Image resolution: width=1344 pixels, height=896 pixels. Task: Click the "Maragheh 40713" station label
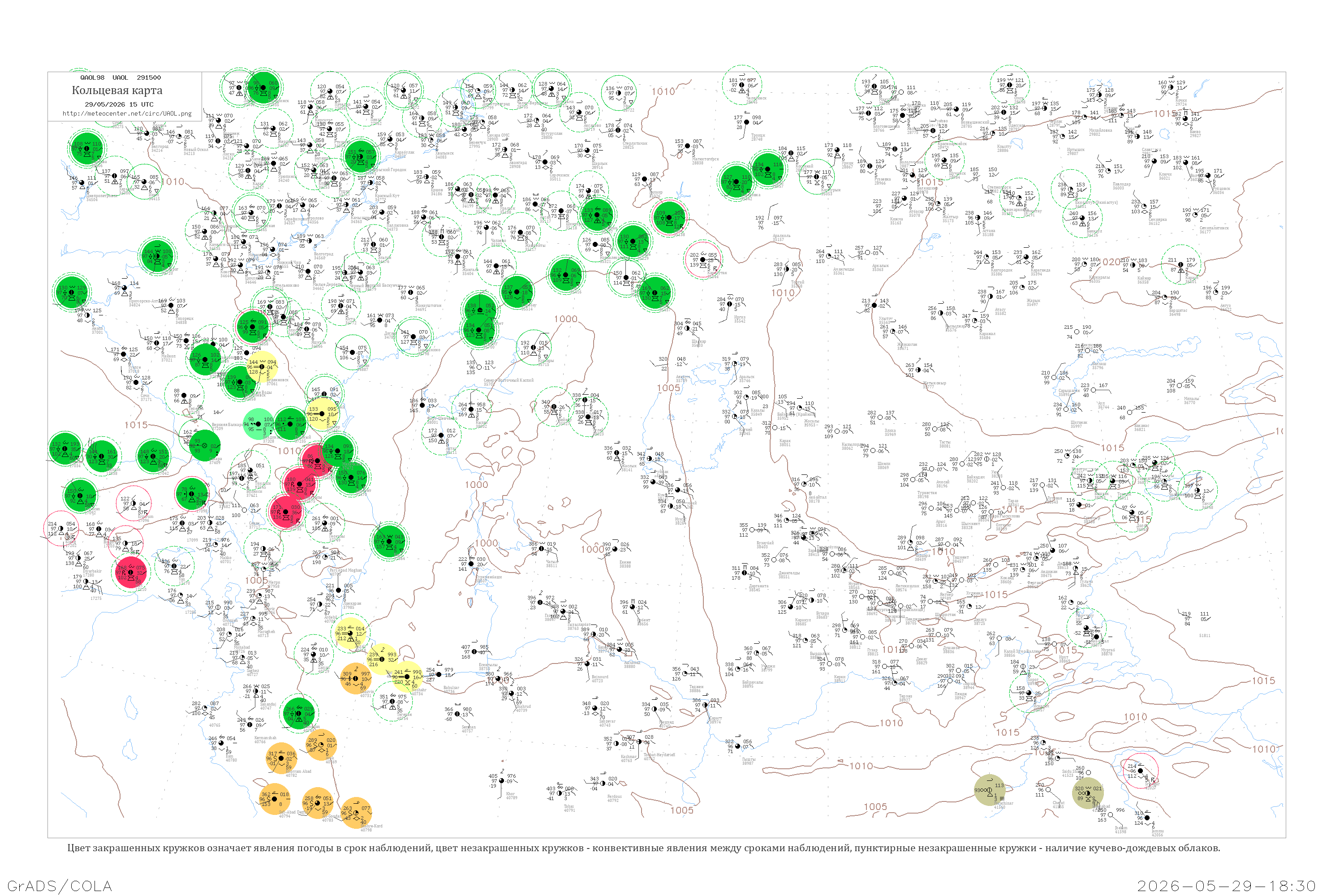click(x=266, y=634)
